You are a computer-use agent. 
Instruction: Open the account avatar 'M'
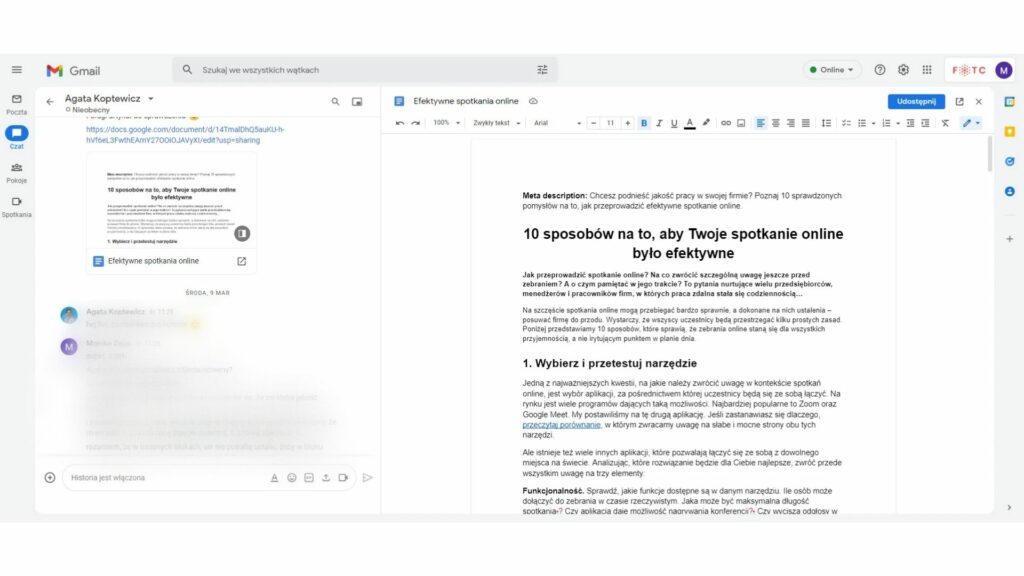coord(1004,70)
